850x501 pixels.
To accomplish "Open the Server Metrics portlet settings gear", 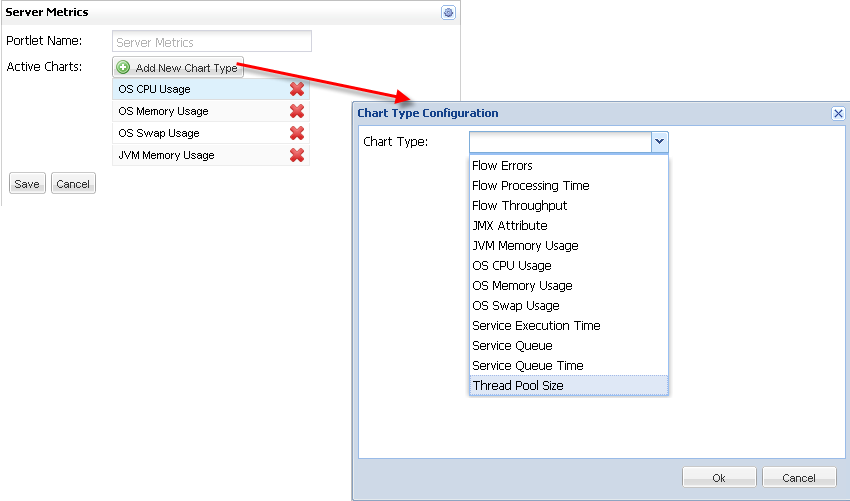I will (448, 12).
